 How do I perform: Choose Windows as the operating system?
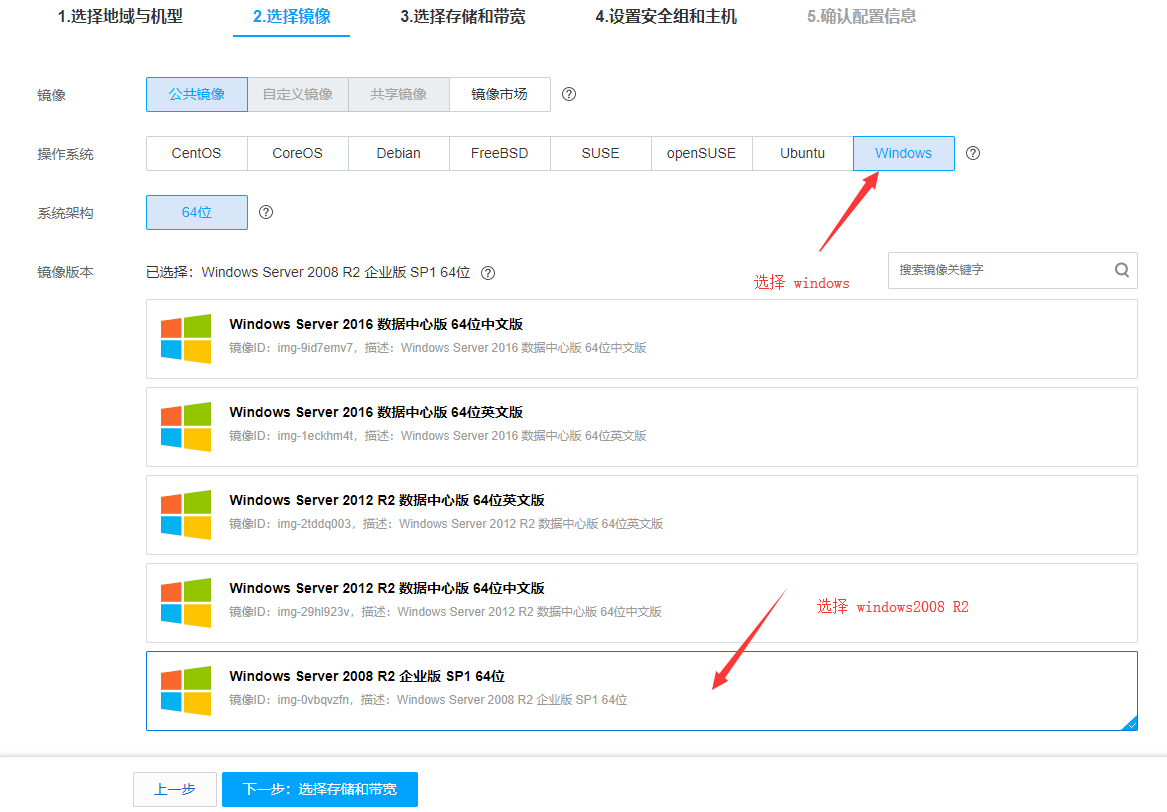tap(904, 153)
